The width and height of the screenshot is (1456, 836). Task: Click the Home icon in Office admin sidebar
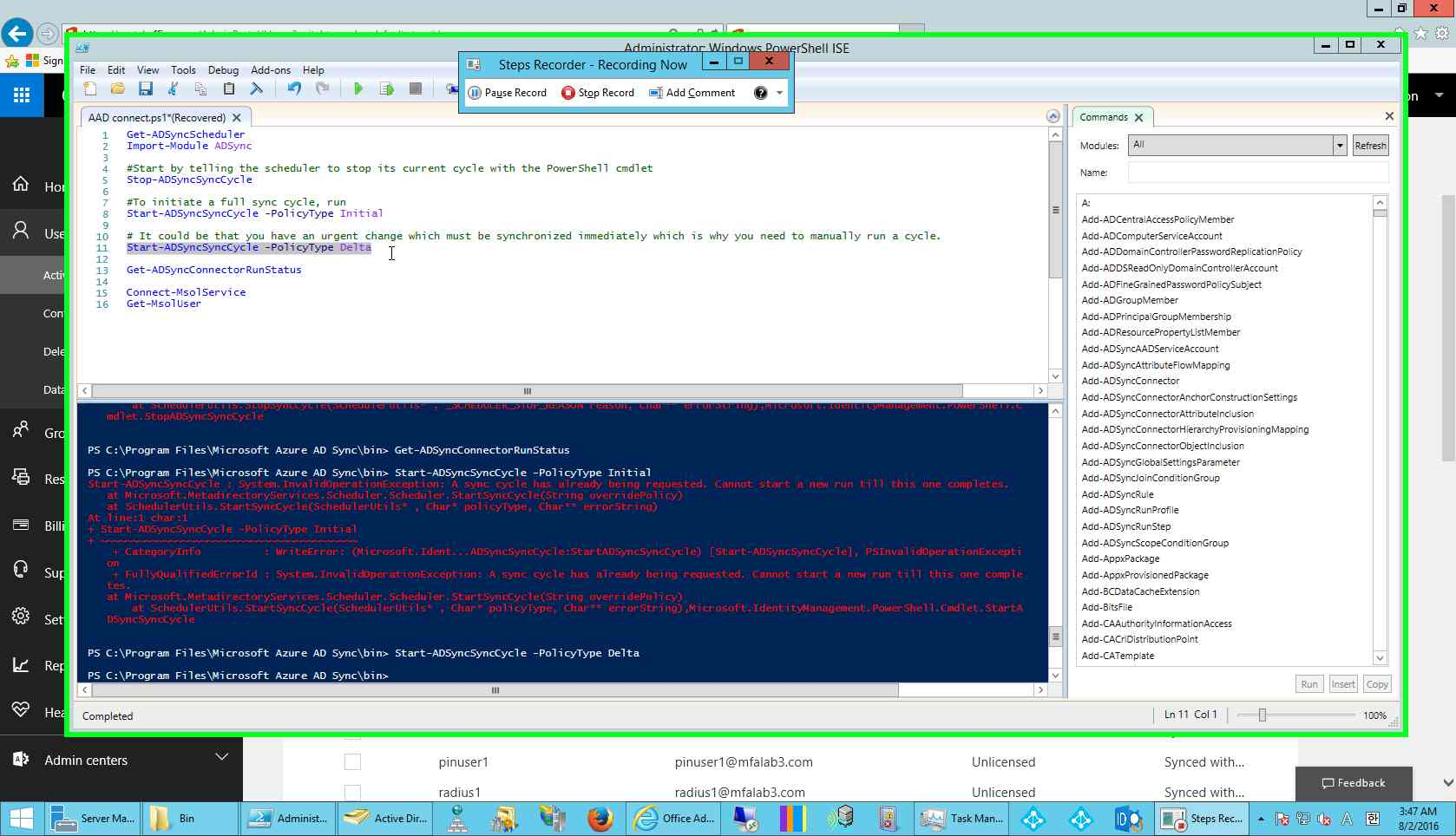pos(21,185)
